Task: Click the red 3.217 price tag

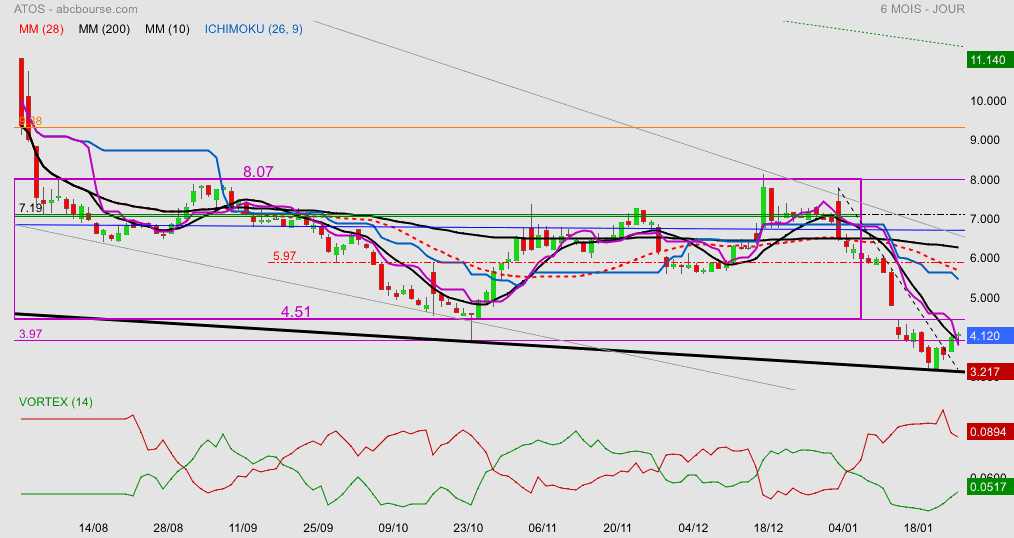Action: click(x=990, y=371)
